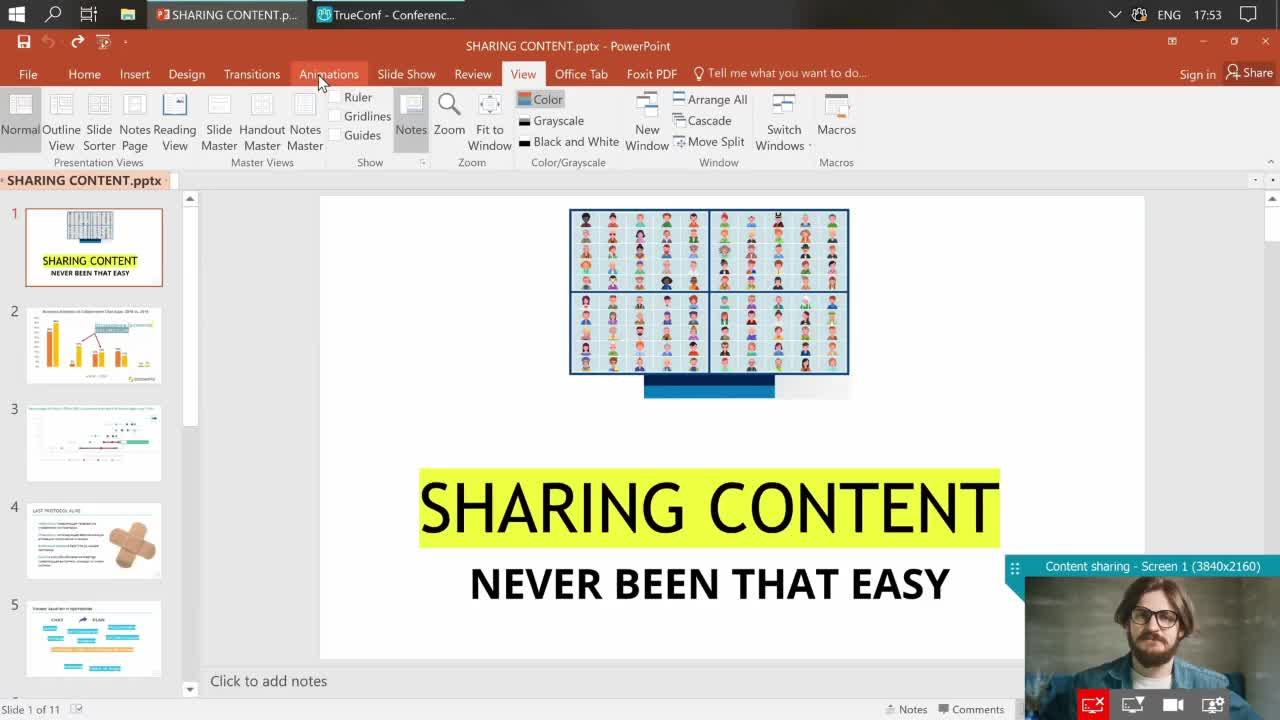Screen dimensions: 1280x720
Task: Open the Show group dialog launcher
Action: pos(422,162)
